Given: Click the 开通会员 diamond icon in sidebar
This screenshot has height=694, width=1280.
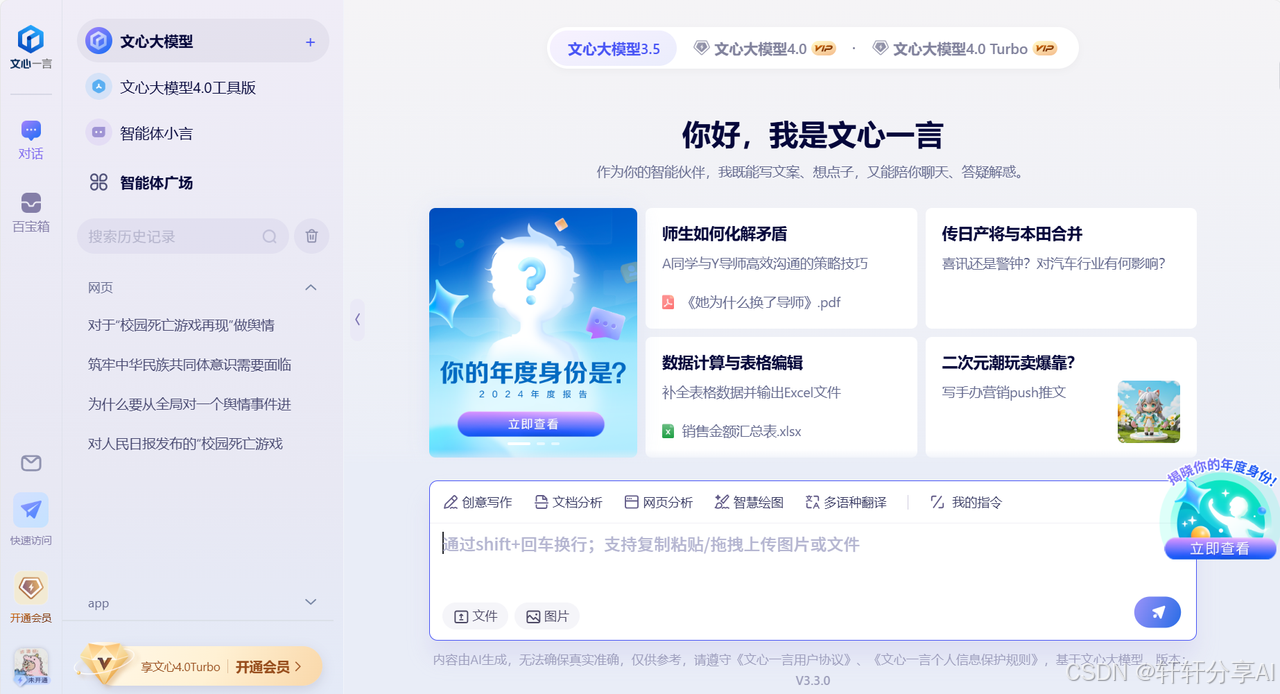Looking at the screenshot, I should (31, 589).
